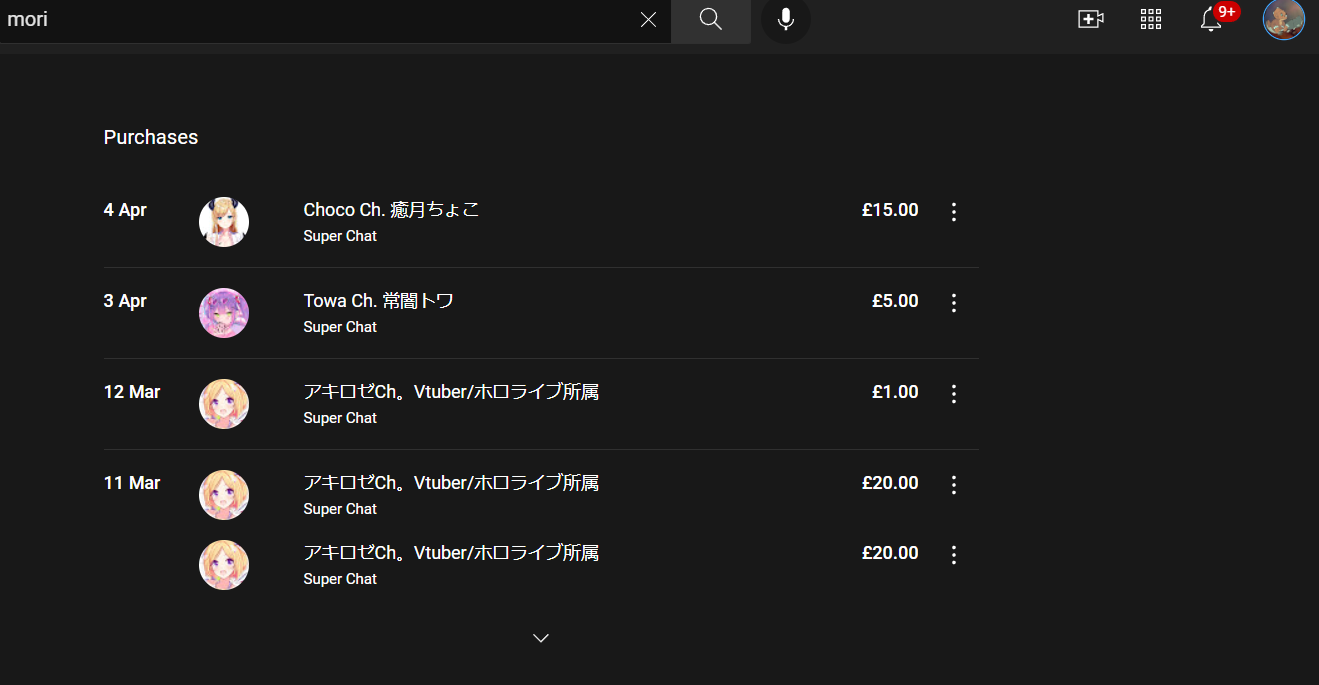1319x685 pixels.
Task: Click the £5.00 amount
Action: [895, 301]
